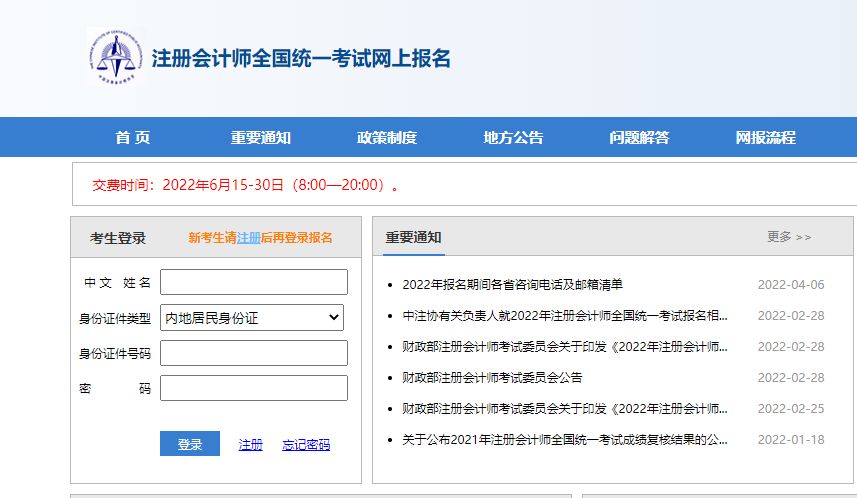Open 网报流程 in the navigation bar
Screen dimensions: 857x498
[x=765, y=138]
